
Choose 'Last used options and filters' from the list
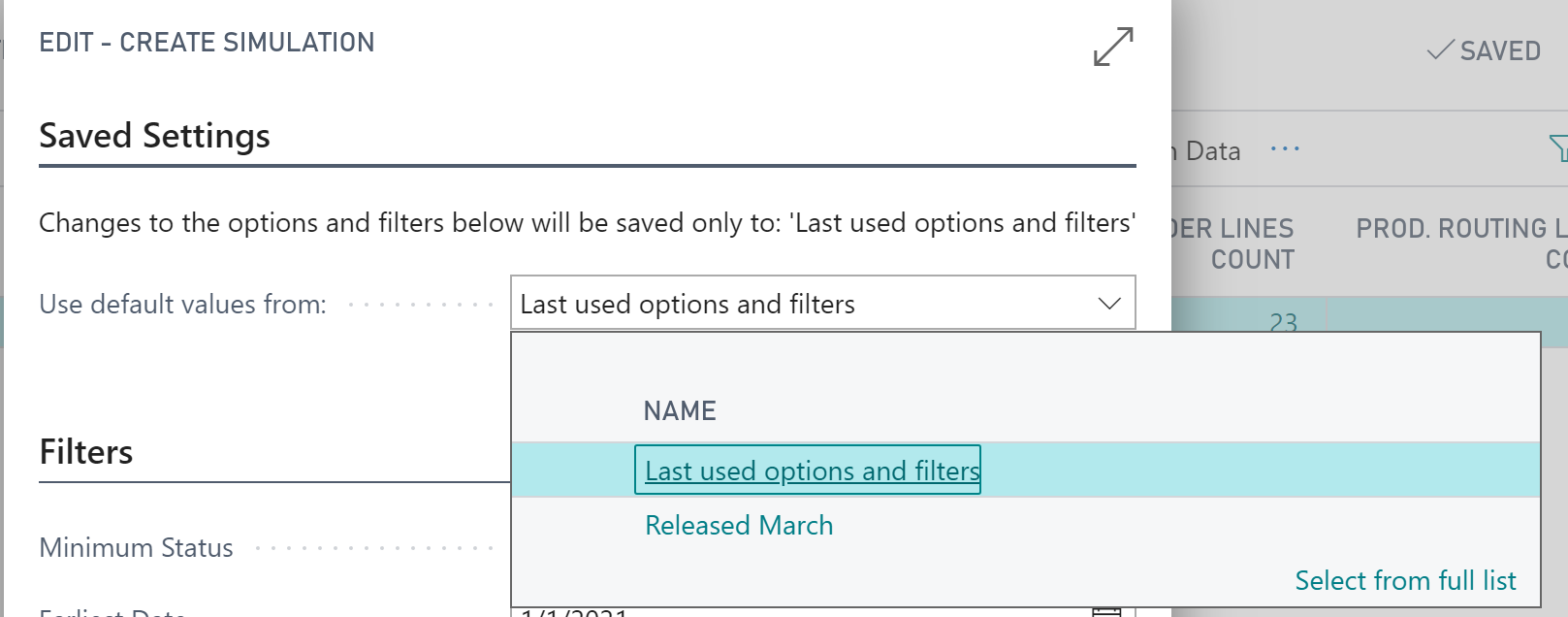tap(812, 471)
